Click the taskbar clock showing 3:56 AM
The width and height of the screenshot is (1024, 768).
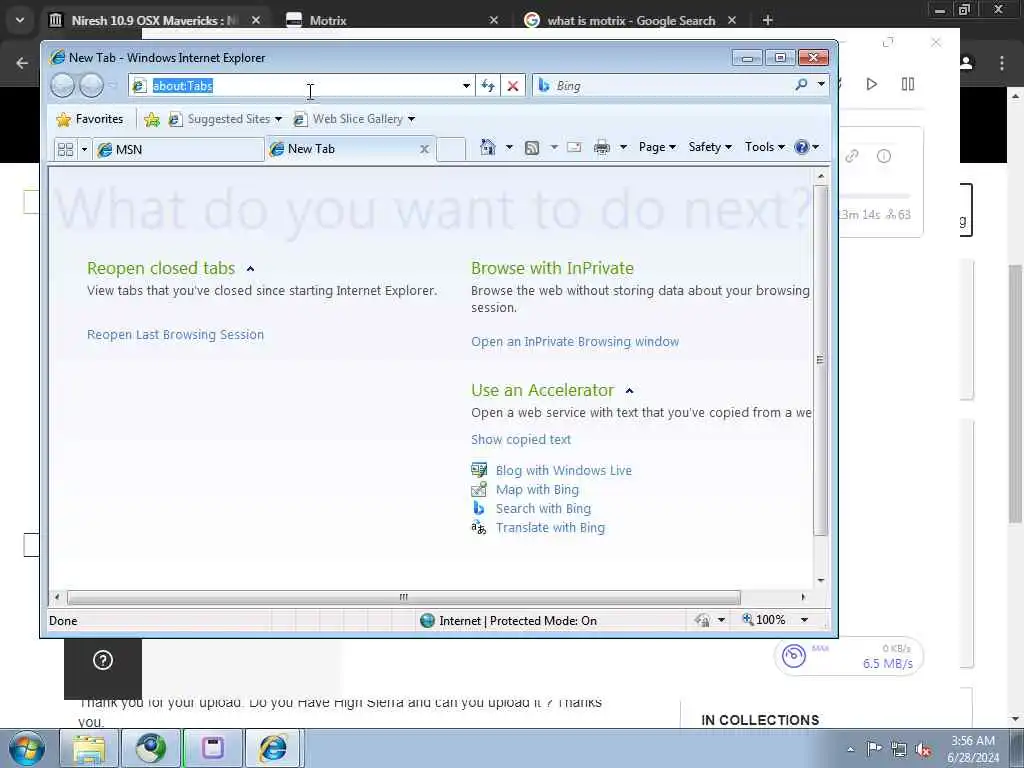pos(973,749)
